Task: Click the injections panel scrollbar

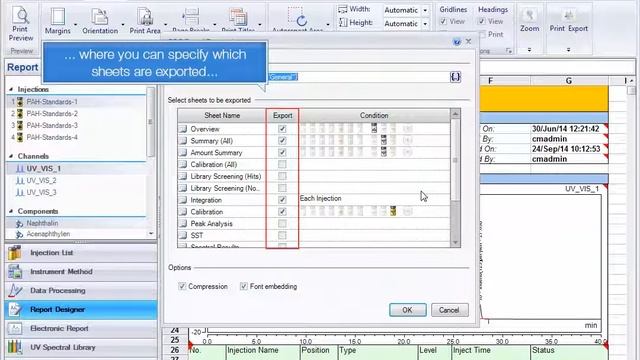Action: point(151,122)
